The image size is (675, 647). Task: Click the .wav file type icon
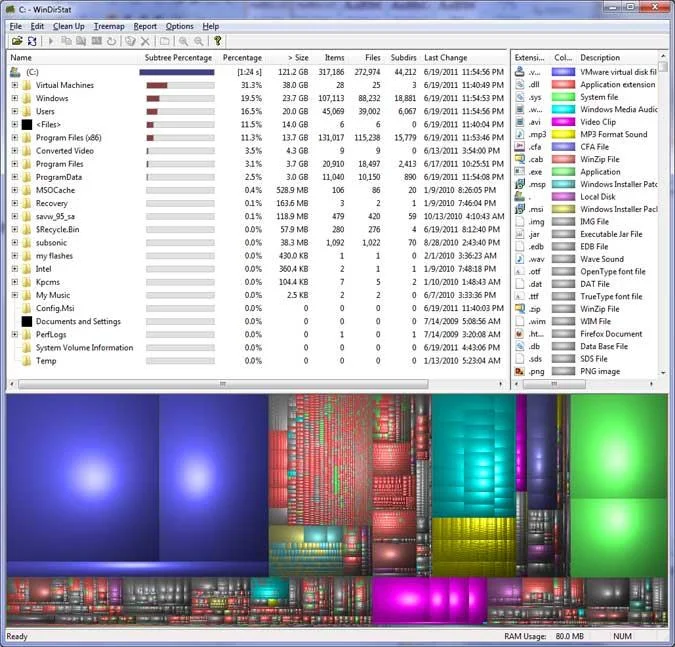point(520,259)
